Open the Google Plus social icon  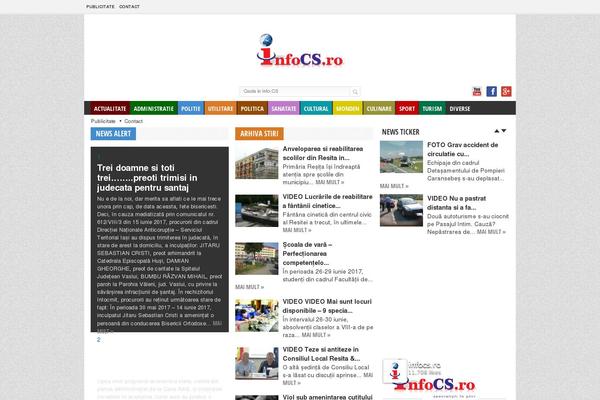pyautogui.click(x=506, y=91)
